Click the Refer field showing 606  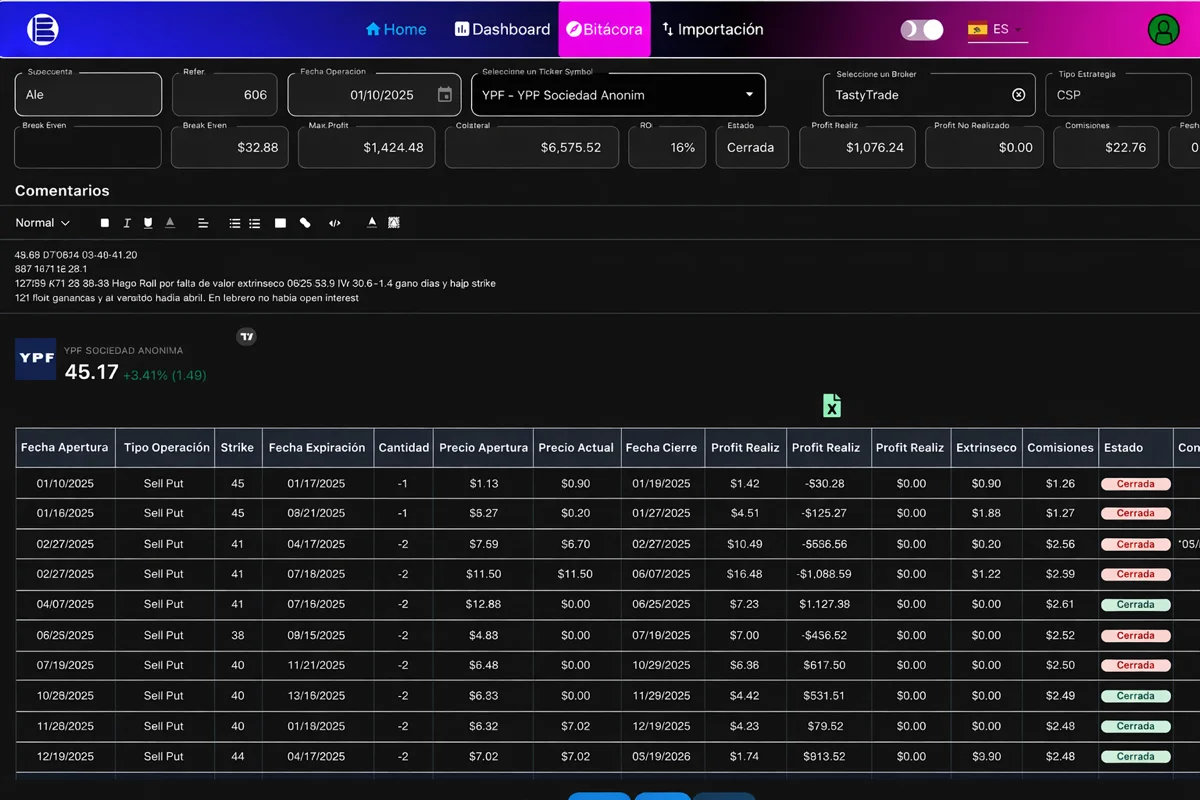[x=226, y=95]
